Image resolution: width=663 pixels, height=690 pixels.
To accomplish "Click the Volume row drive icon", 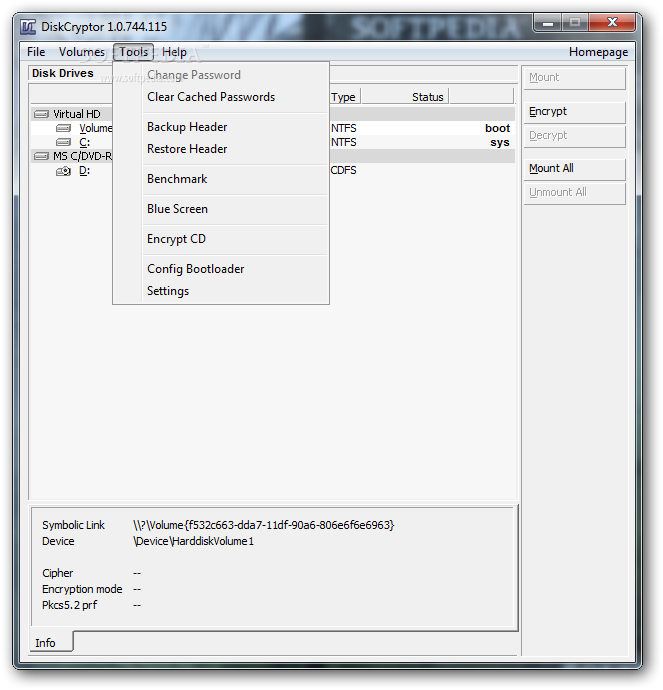I will 63,128.
